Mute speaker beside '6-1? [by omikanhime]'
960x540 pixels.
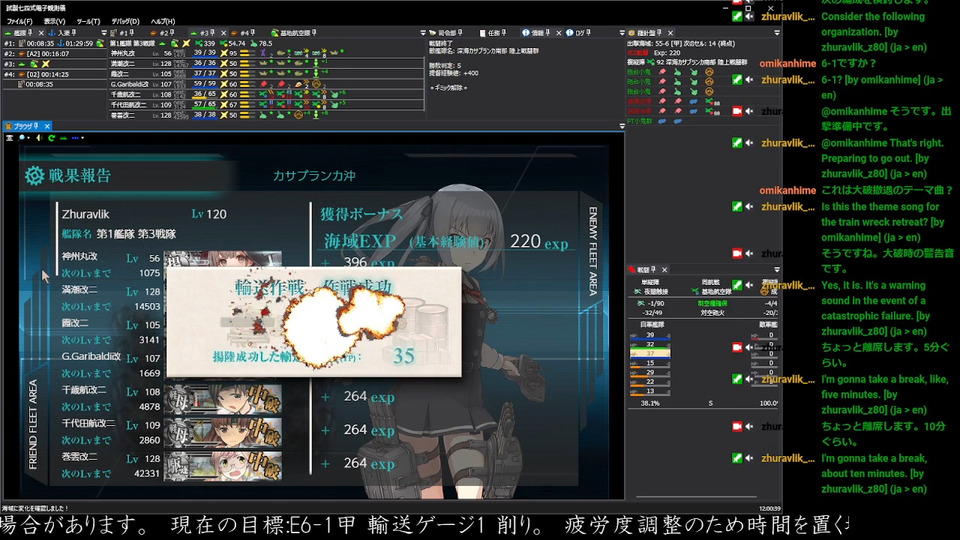(749, 80)
